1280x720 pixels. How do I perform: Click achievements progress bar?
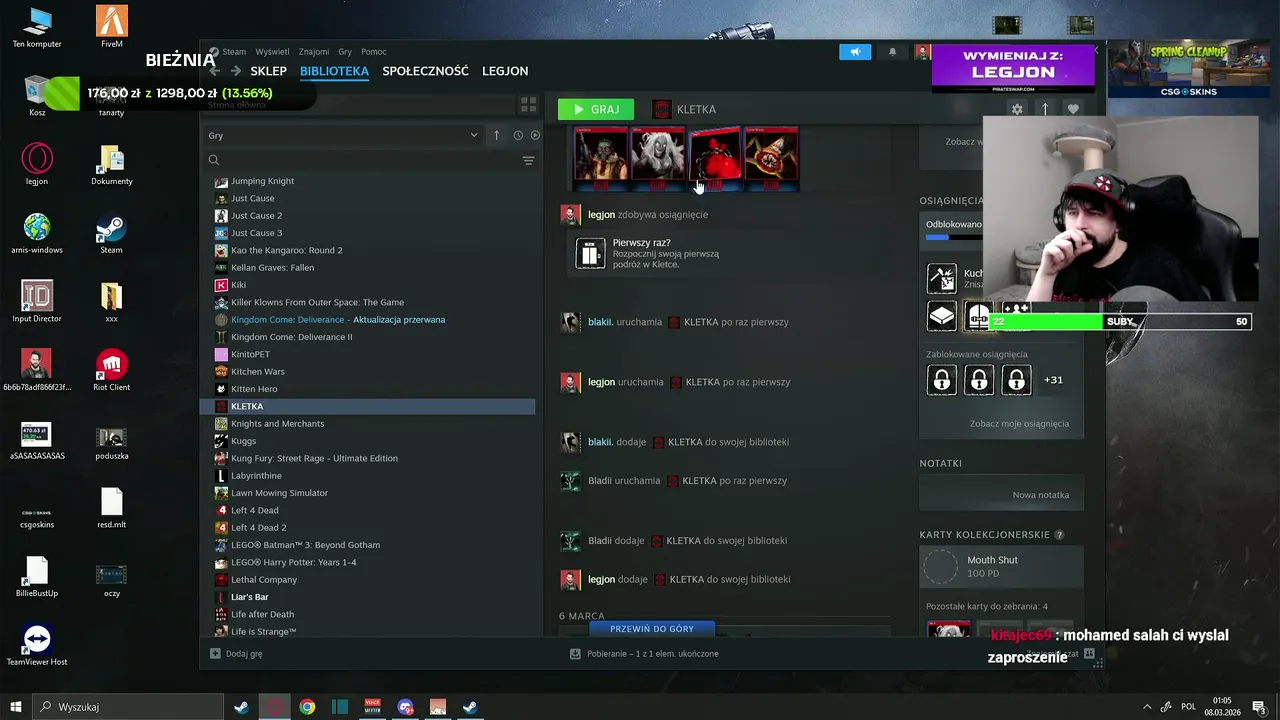(952, 238)
